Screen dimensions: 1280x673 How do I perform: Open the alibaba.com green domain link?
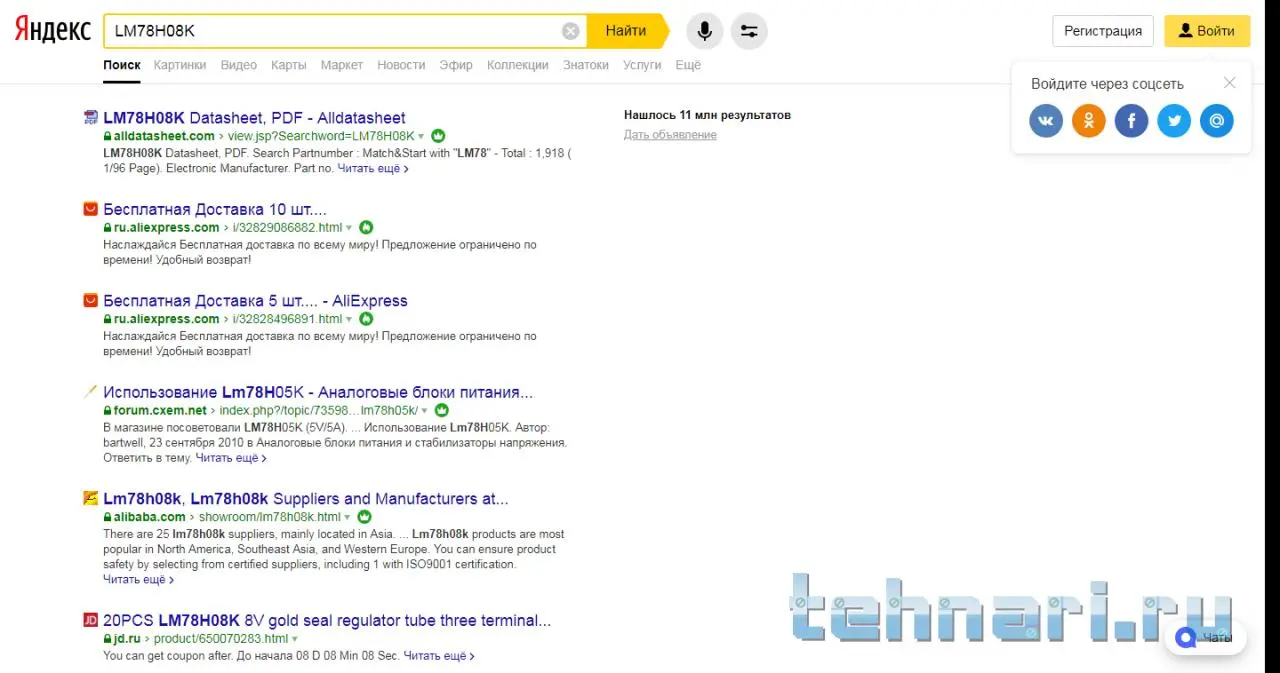click(149, 517)
